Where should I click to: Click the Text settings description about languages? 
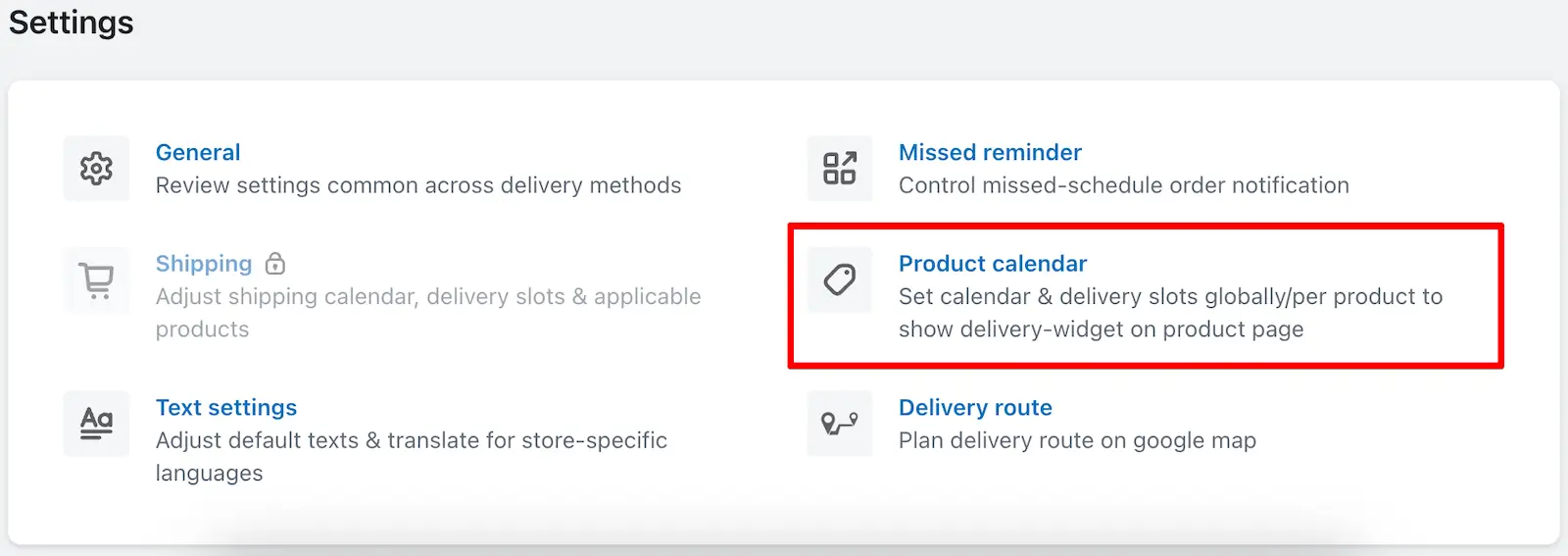coord(412,457)
